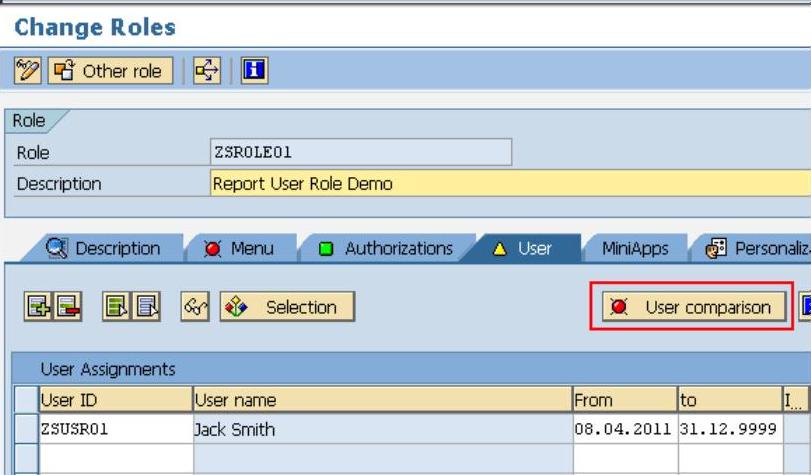This screenshot has width=811, height=475.
Task: Switch to the Description tab
Action: pos(103,249)
